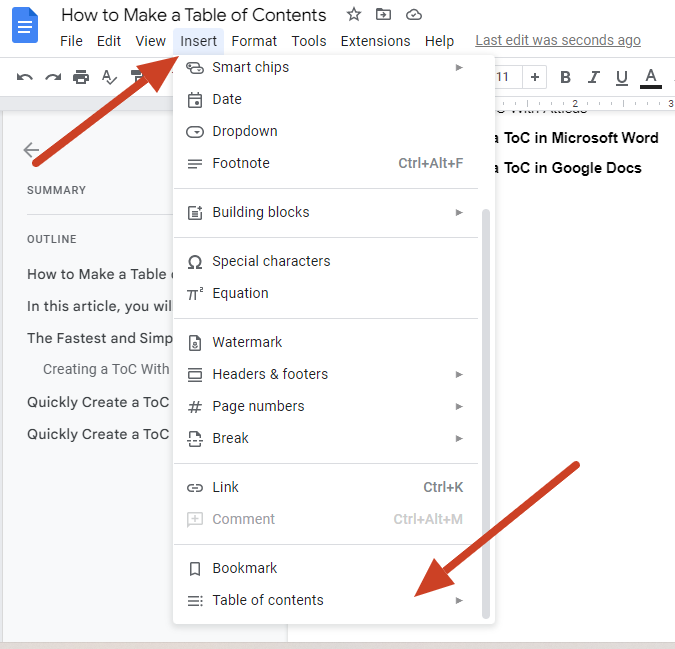Click the move-to-folder icon beside title
The image size is (675, 649).
coord(383,14)
